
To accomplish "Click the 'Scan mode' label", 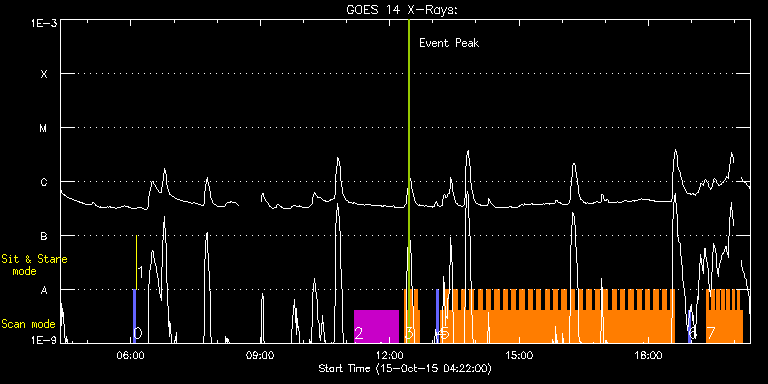I will coord(28,324).
